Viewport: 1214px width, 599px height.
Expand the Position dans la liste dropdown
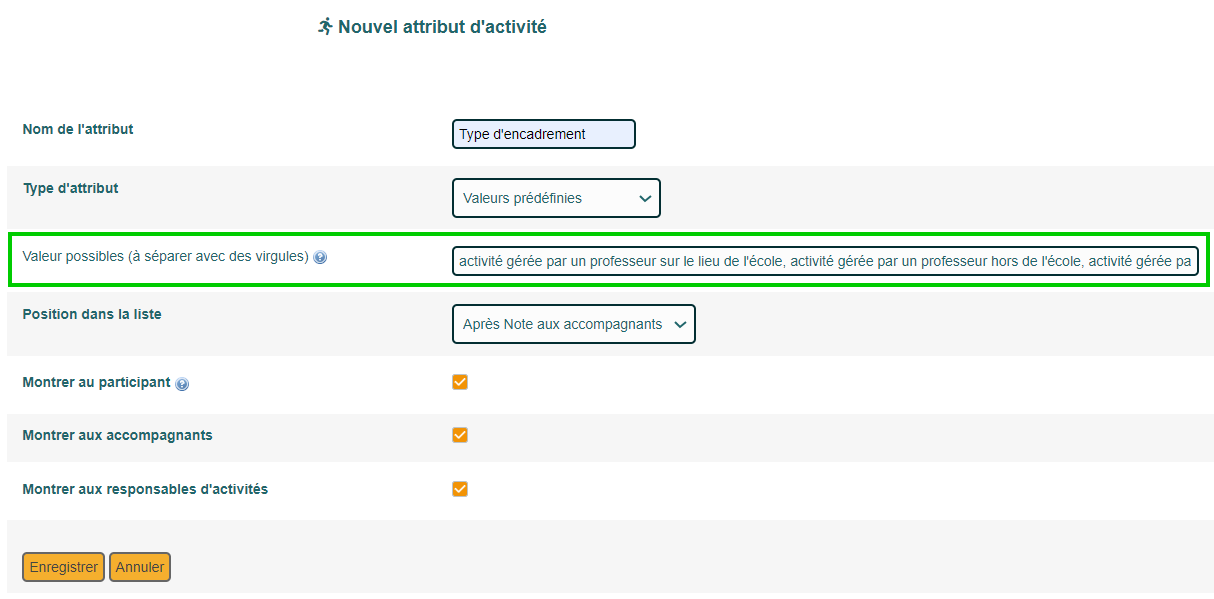tap(574, 324)
